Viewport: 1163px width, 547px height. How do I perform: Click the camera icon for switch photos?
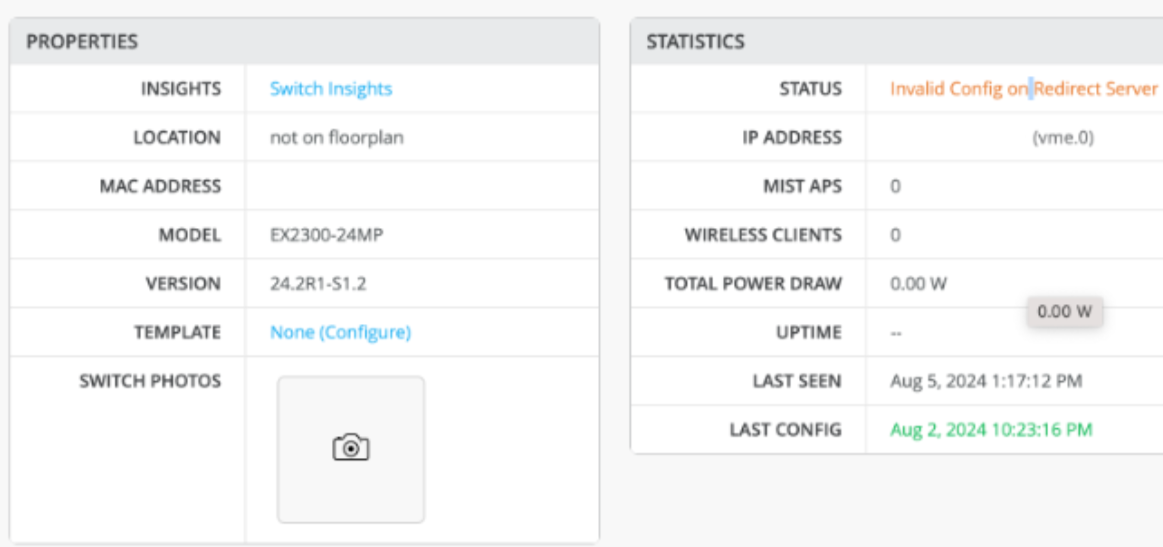coord(350,448)
